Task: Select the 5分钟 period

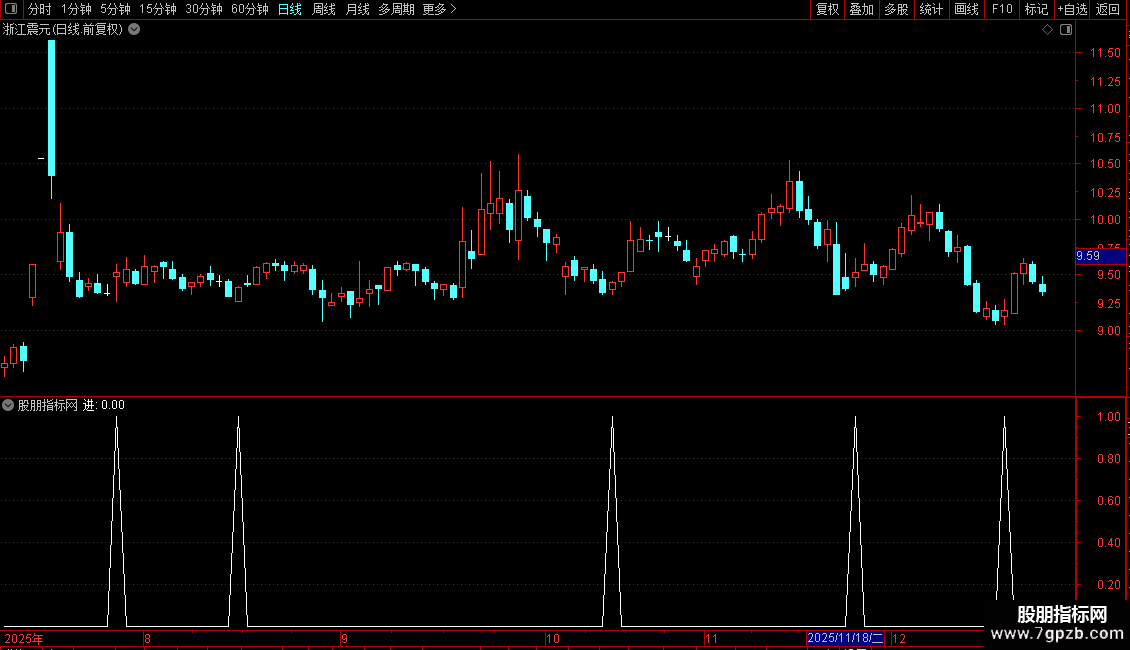Action: [115, 9]
